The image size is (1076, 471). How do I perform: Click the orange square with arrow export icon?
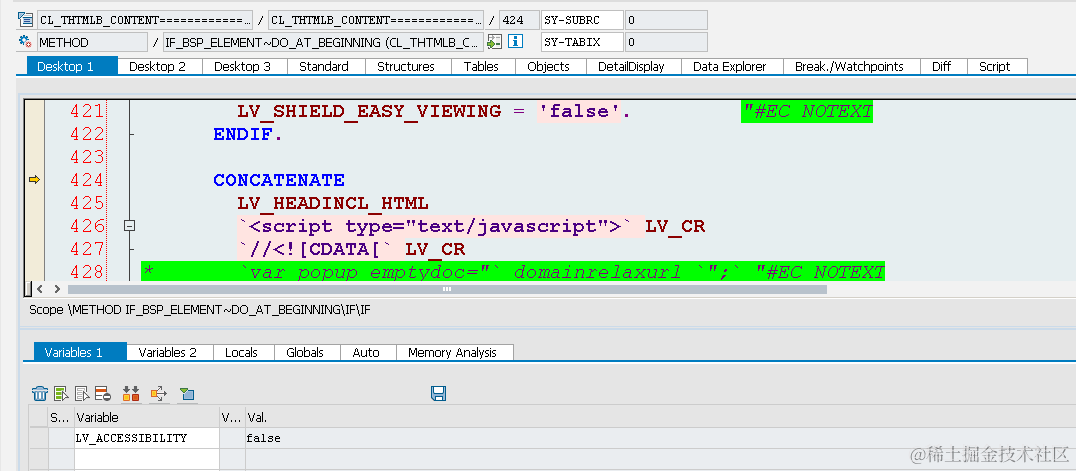(x=159, y=393)
